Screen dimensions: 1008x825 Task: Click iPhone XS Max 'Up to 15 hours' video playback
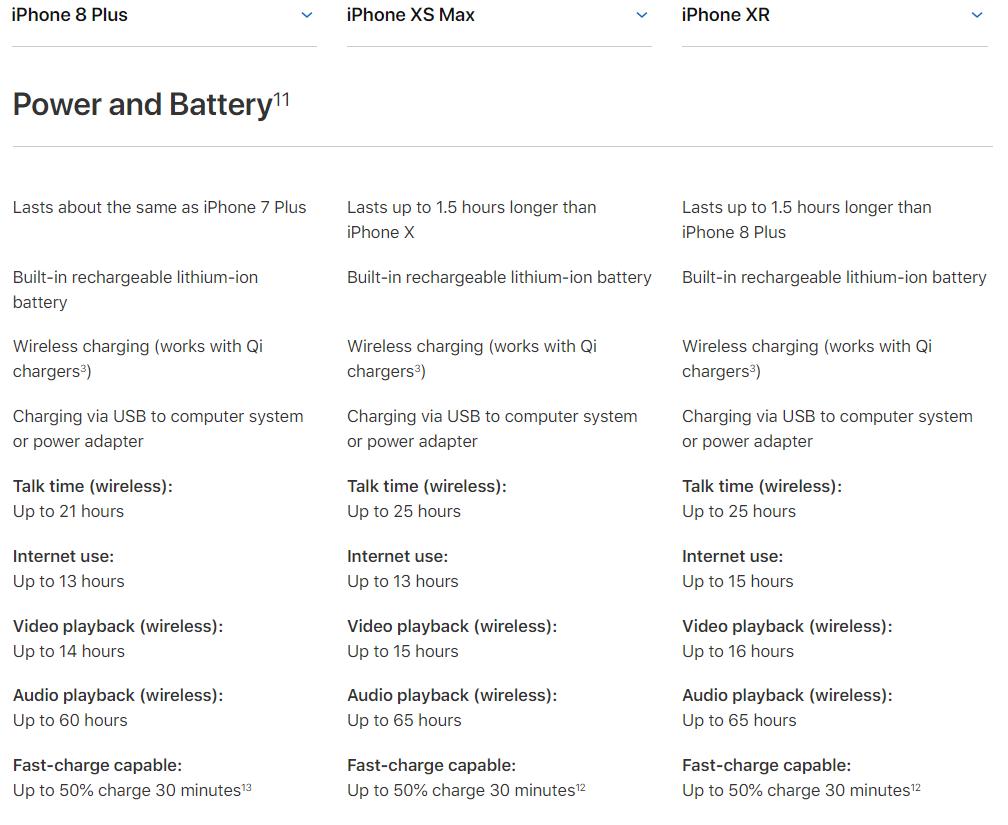tap(402, 651)
